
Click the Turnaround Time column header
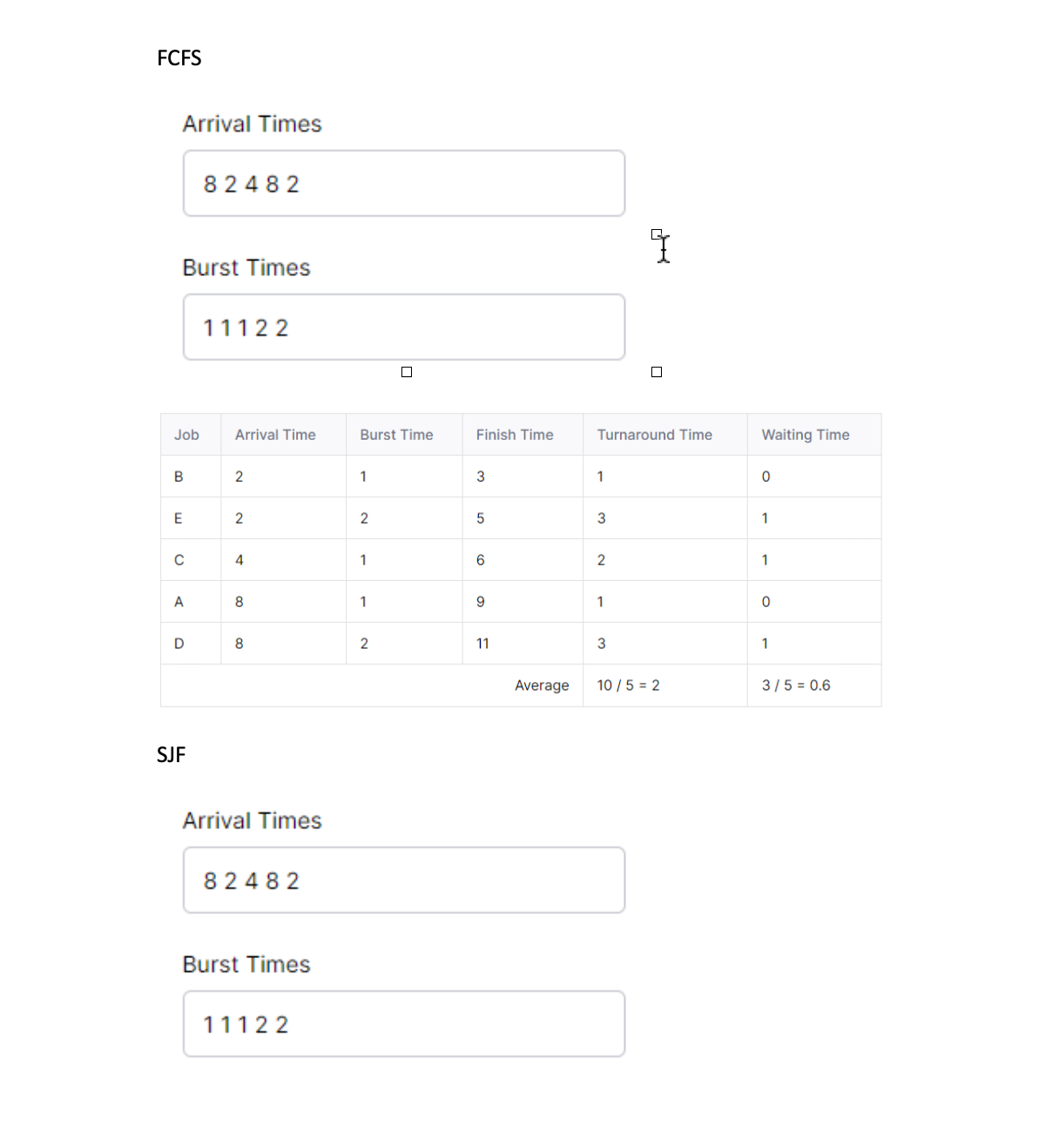[x=654, y=435]
